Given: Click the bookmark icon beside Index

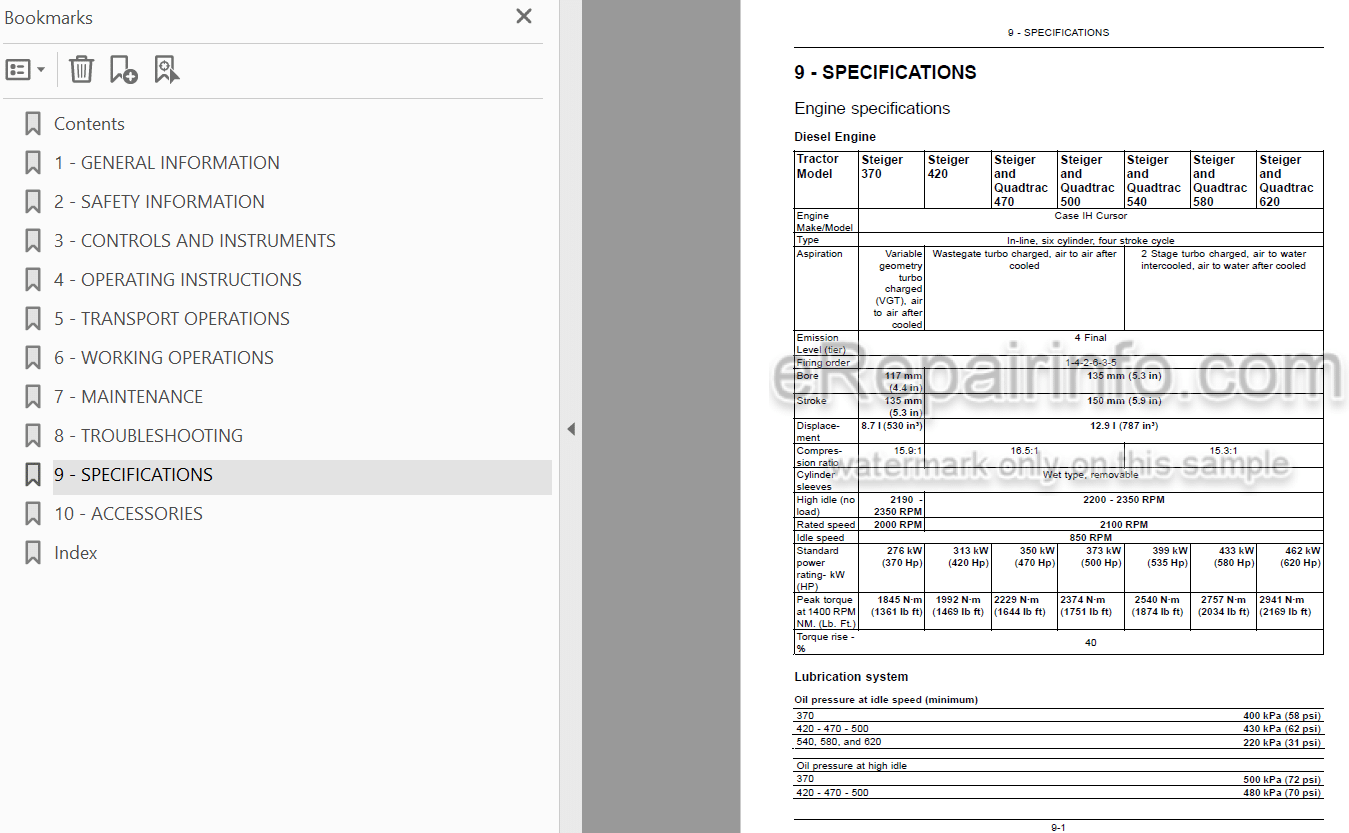Looking at the screenshot, I should (x=33, y=553).
